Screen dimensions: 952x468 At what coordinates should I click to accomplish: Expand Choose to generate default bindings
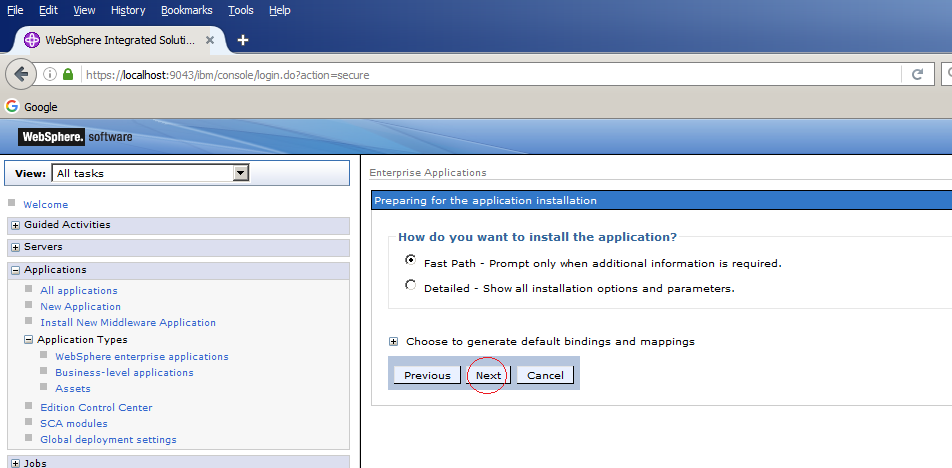coord(393,342)
